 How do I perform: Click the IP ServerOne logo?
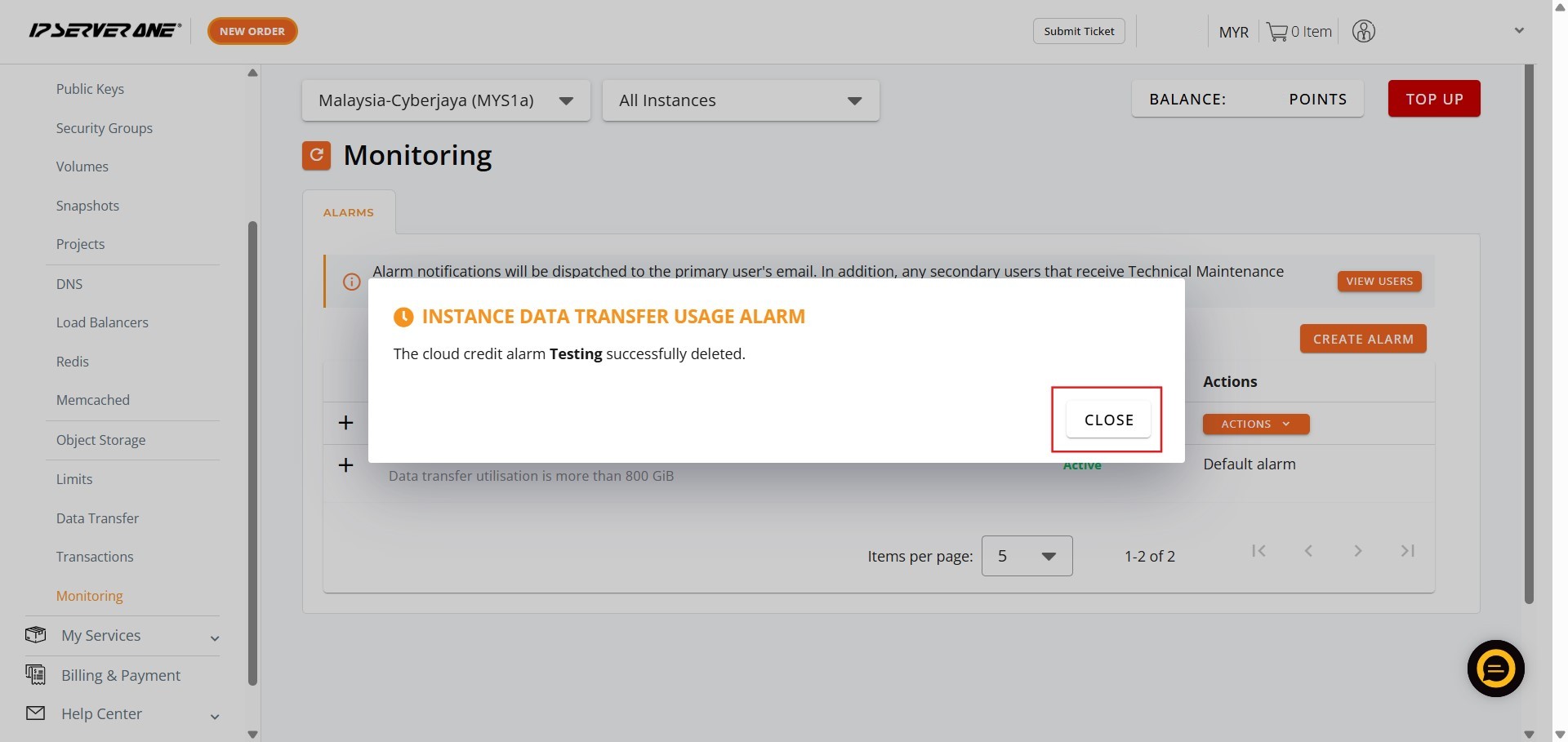[x=105, y=31]
